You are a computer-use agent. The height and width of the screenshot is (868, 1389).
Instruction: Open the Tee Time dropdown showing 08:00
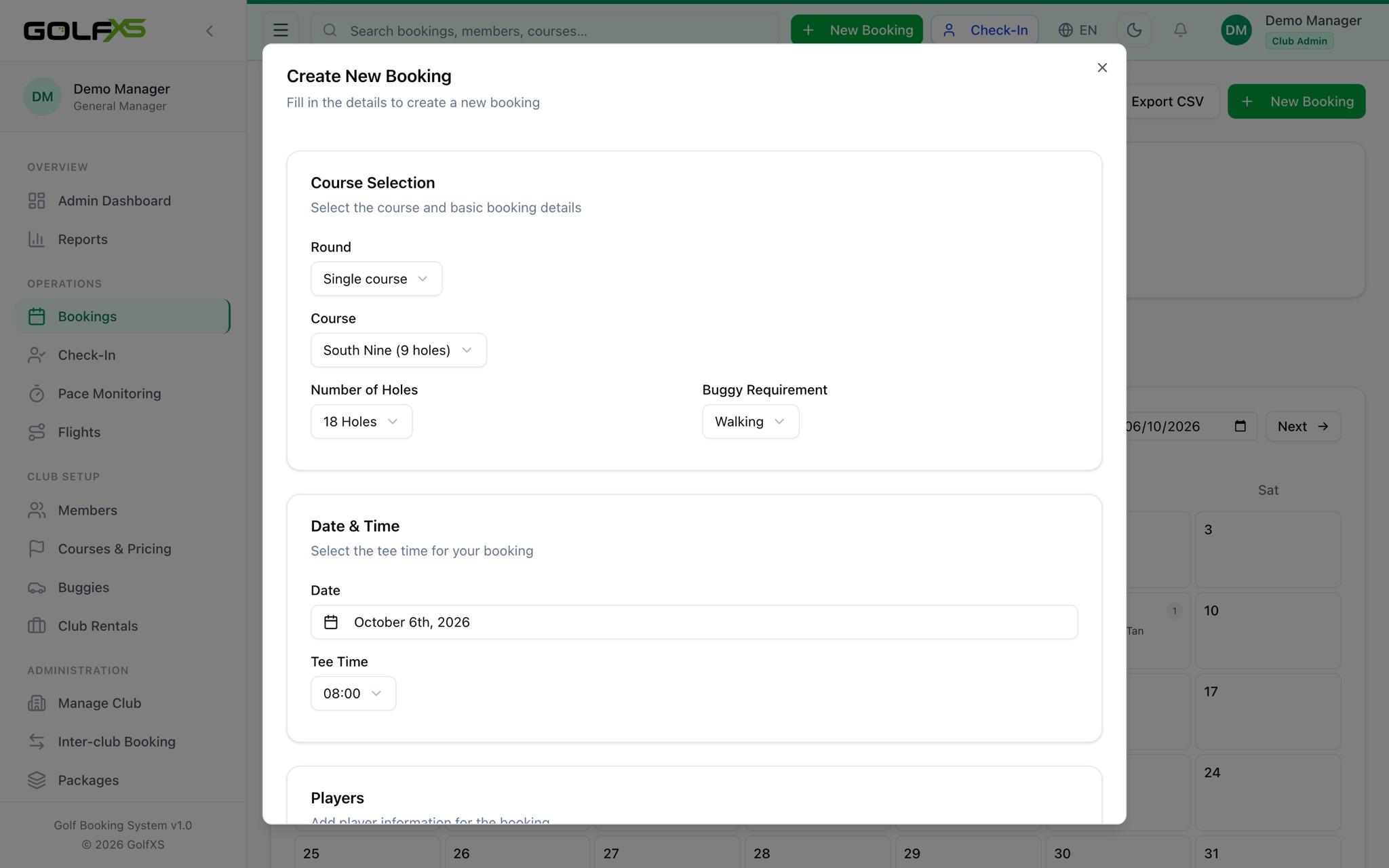353,693
